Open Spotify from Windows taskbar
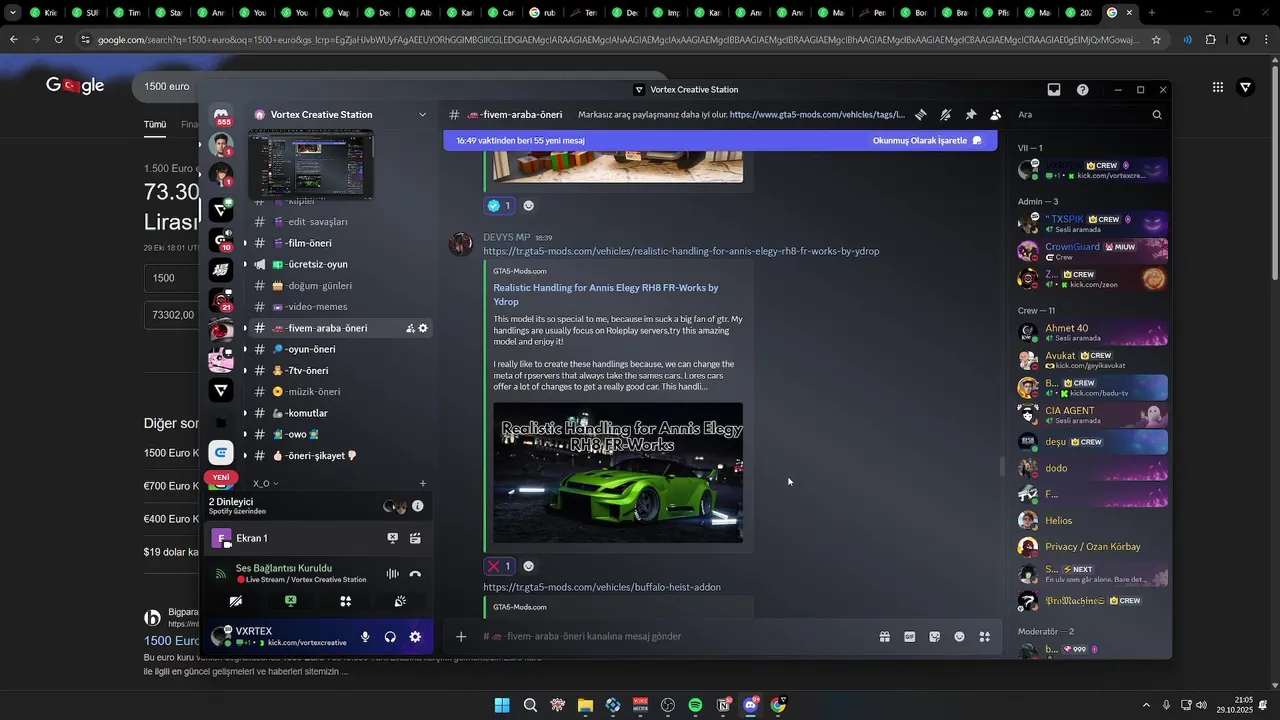 [x=695, y=705]
